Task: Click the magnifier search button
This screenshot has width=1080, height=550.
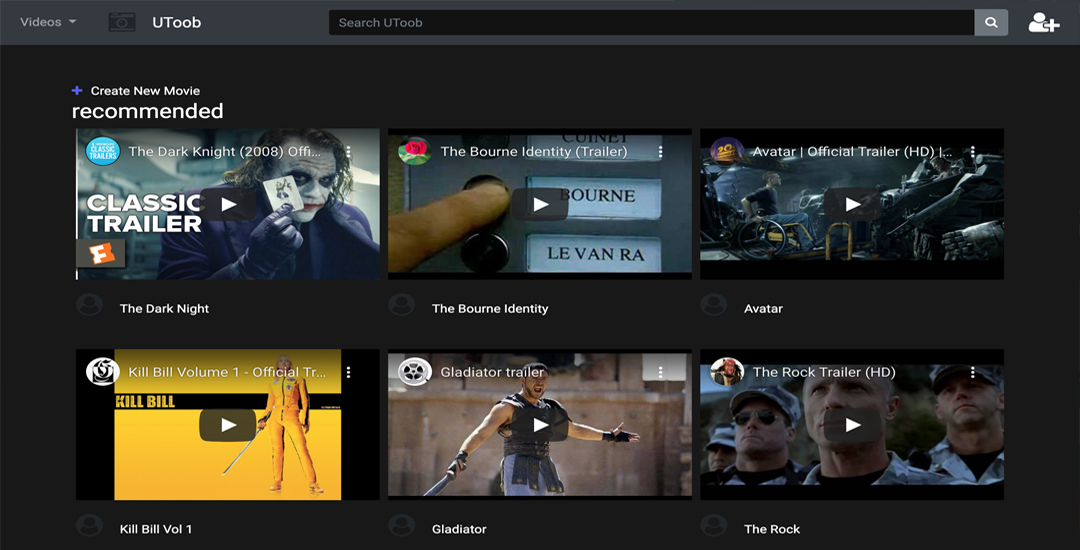Action: (x=991, y=23)
